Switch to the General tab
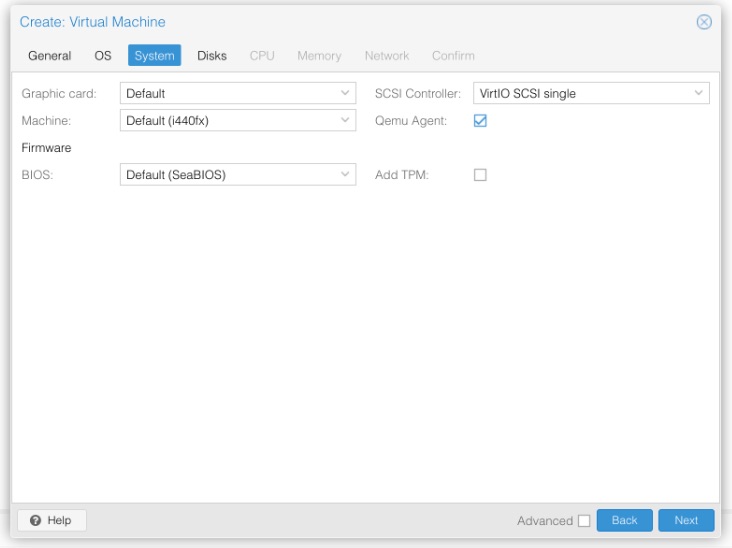The image size is (732, 548). tap(49, 56)
